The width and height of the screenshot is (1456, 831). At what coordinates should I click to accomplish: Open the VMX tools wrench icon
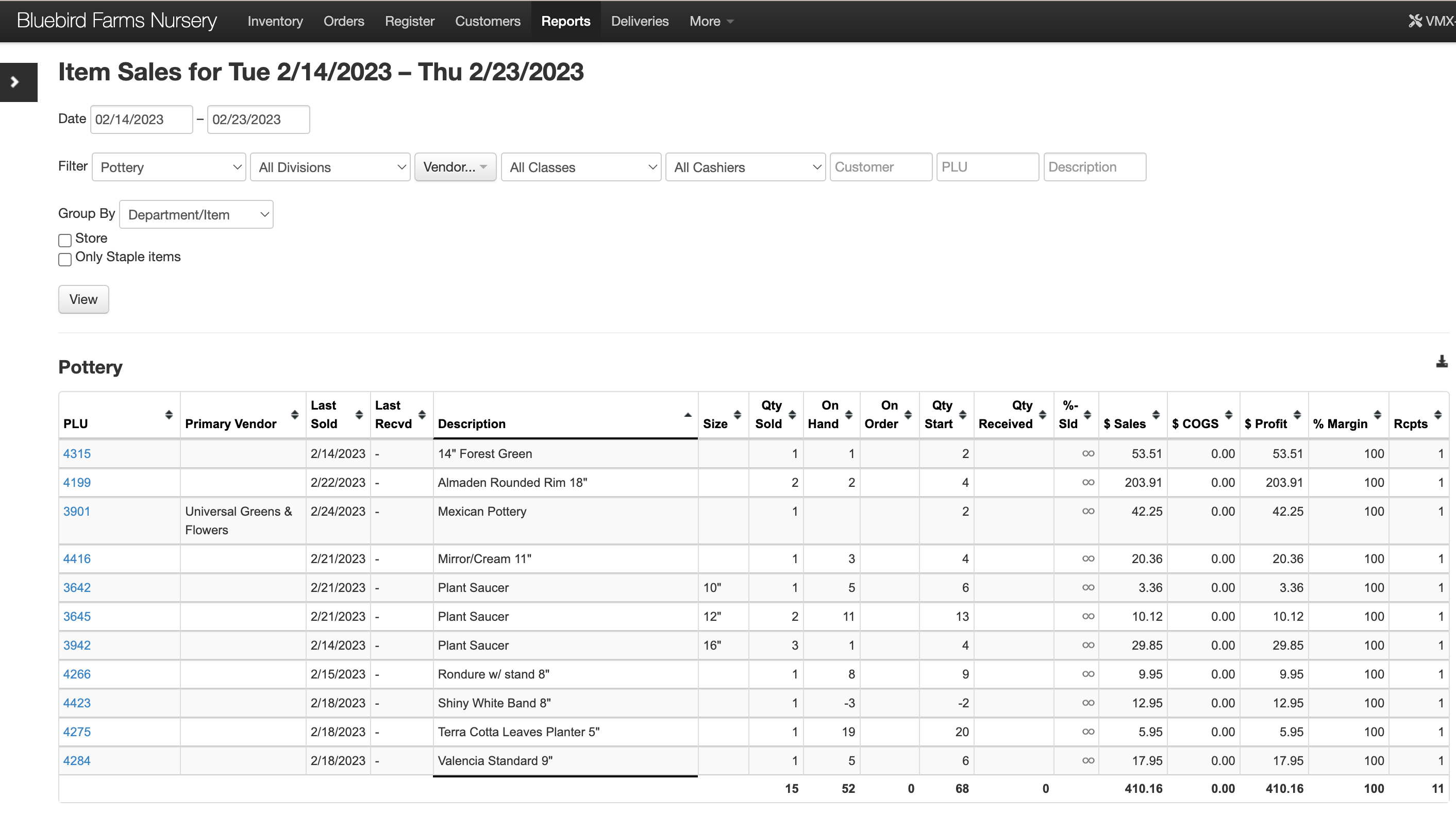pos(1415,21)
